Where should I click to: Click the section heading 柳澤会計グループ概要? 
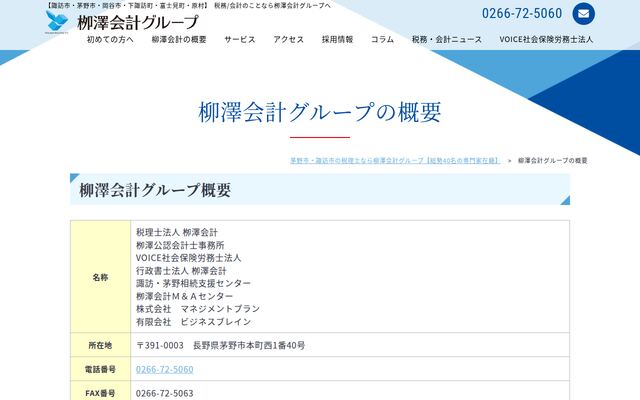tap(155, 190)
